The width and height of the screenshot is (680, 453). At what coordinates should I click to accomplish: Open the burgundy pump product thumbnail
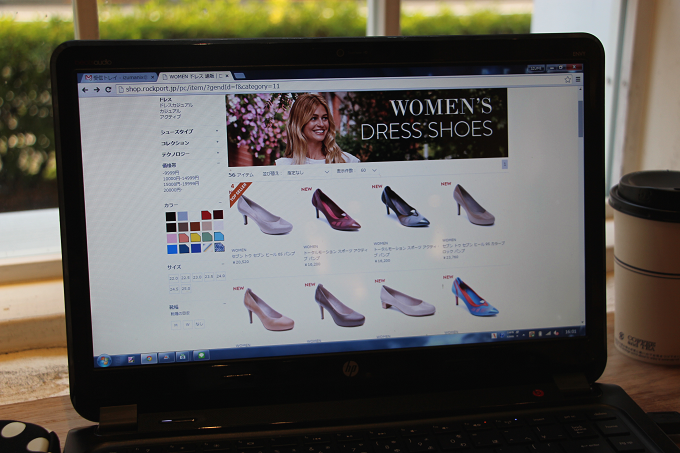point(335,210)
